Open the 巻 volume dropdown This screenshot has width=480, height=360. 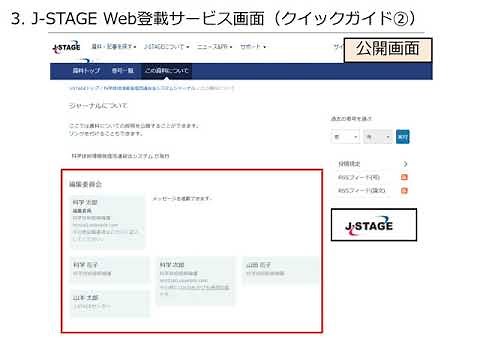[x=345, y=137]
